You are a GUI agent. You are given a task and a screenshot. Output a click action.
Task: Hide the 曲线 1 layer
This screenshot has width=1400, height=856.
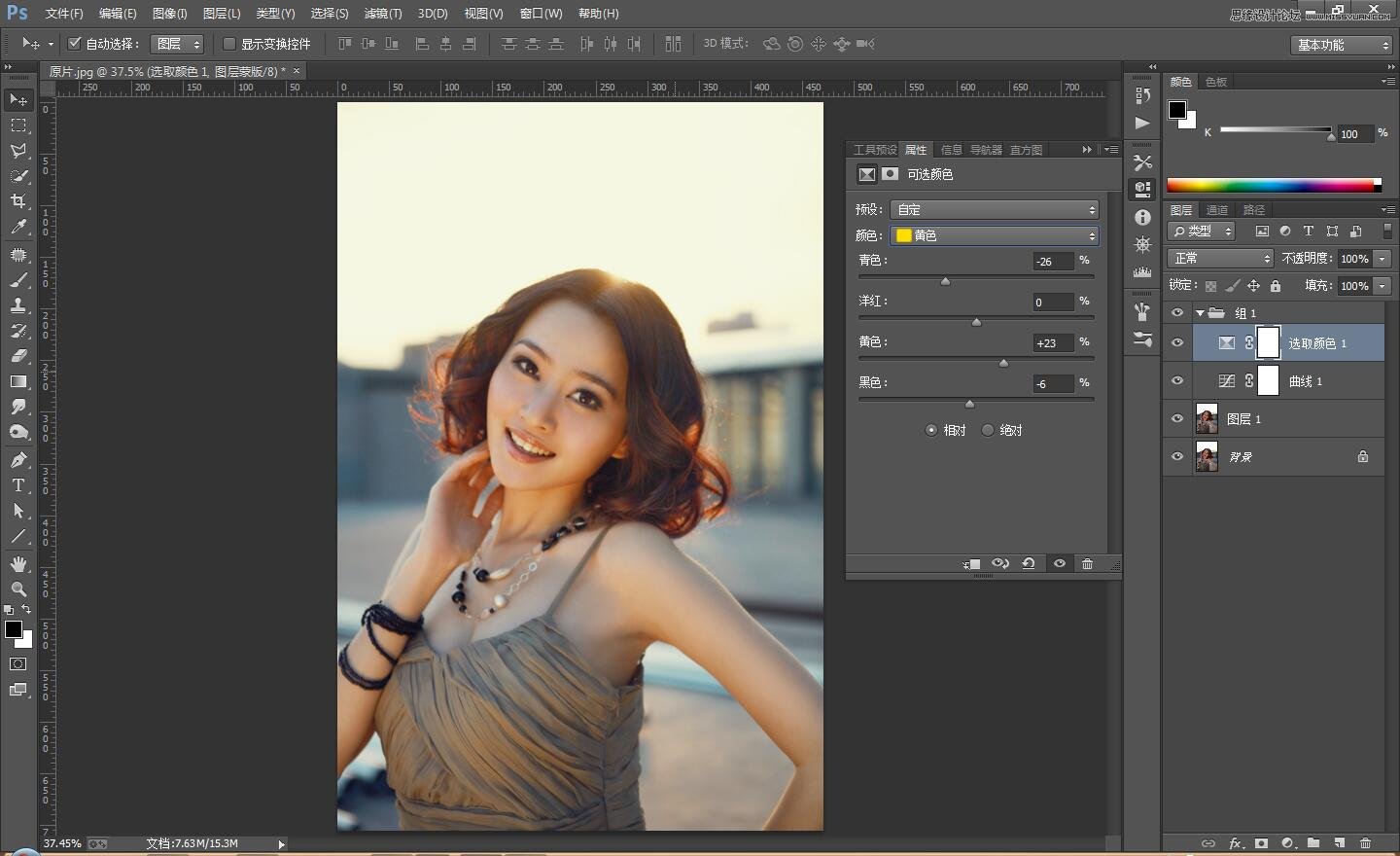click(1177, 381)
